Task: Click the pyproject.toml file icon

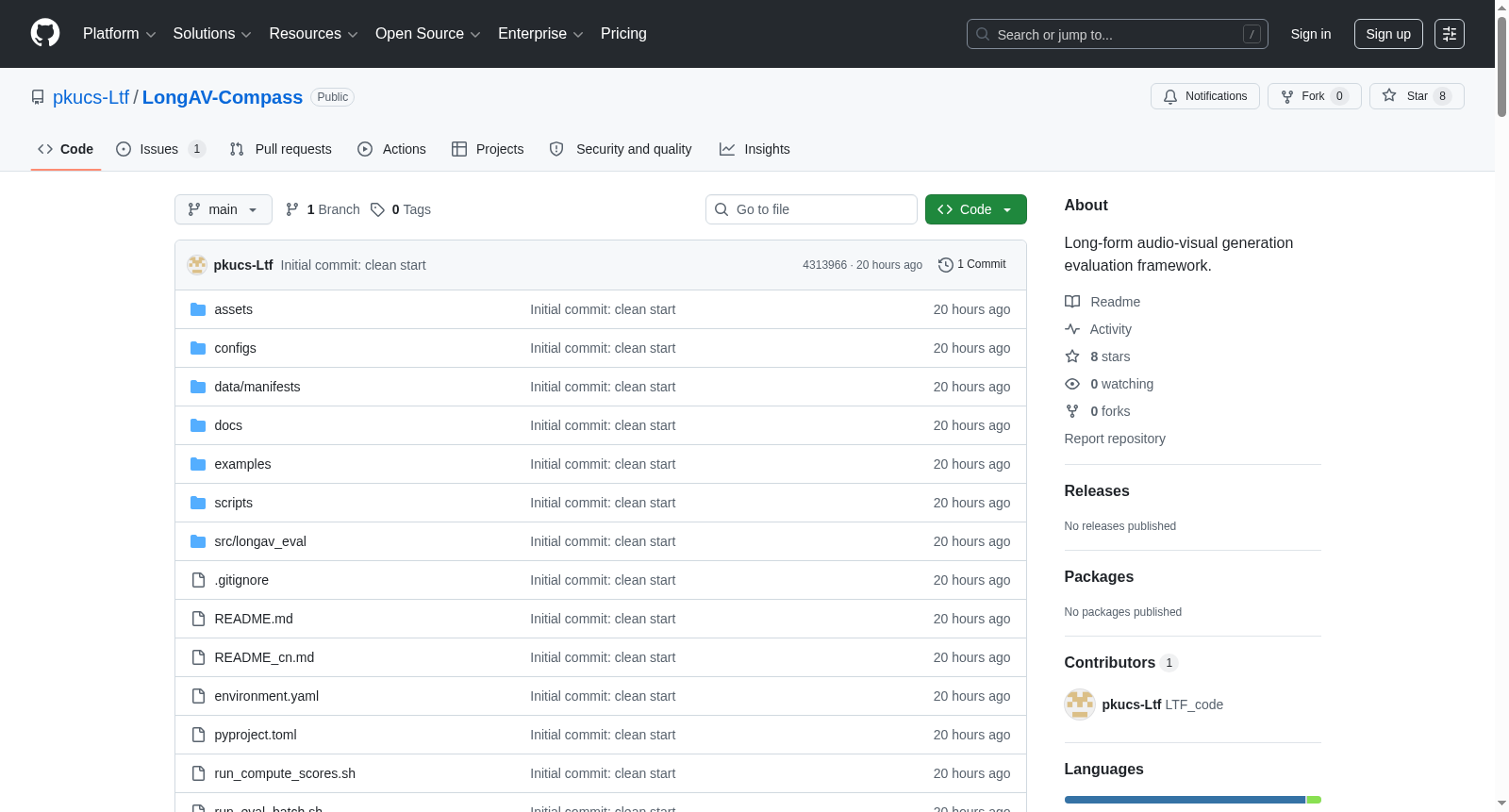Action: click(x=198, y=735)
